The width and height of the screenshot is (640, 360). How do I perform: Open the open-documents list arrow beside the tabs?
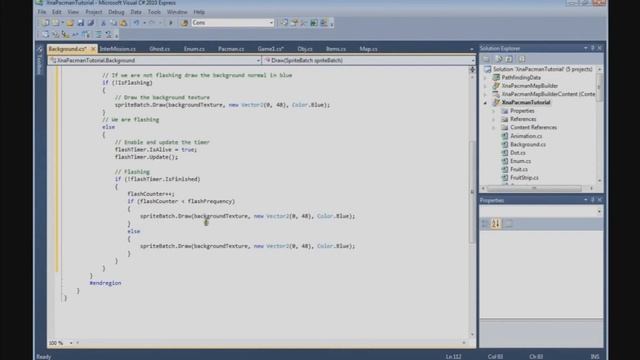coord(471,49)
